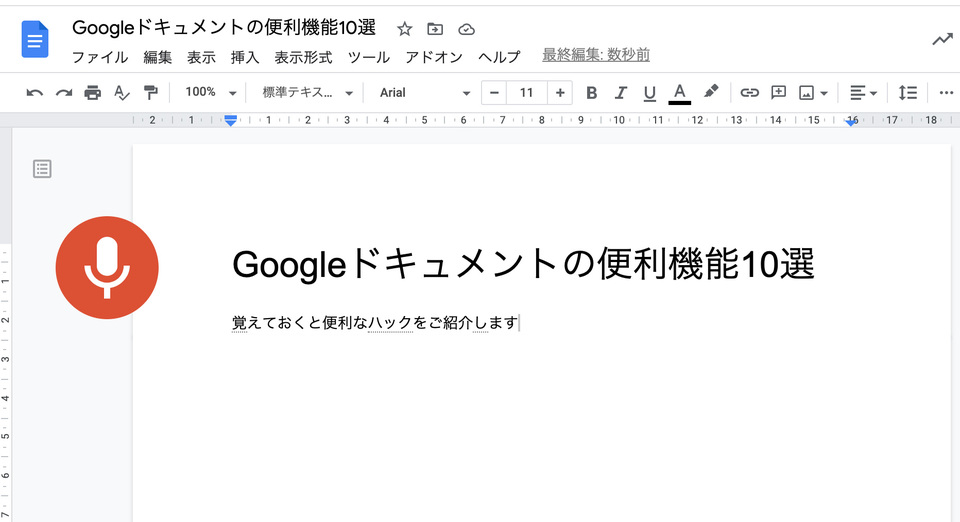Check cloud save status icon
This screenshot has width=960, height=522.
(467, 29)
